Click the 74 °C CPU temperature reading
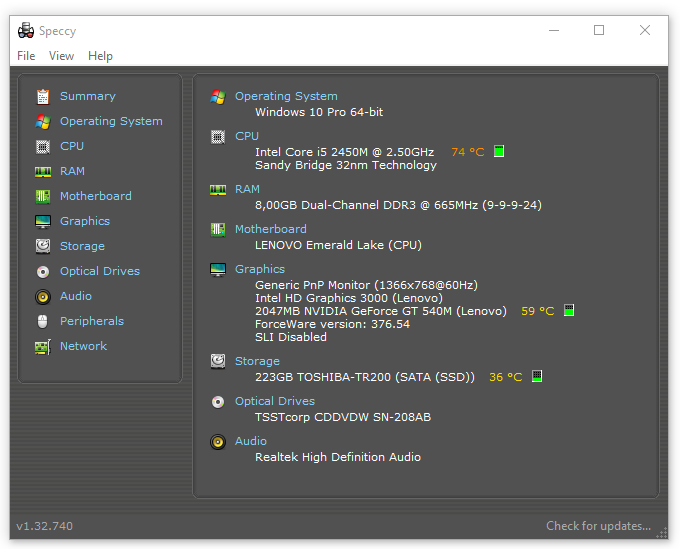This screenshot has width=680, height=549. [467, 152]
